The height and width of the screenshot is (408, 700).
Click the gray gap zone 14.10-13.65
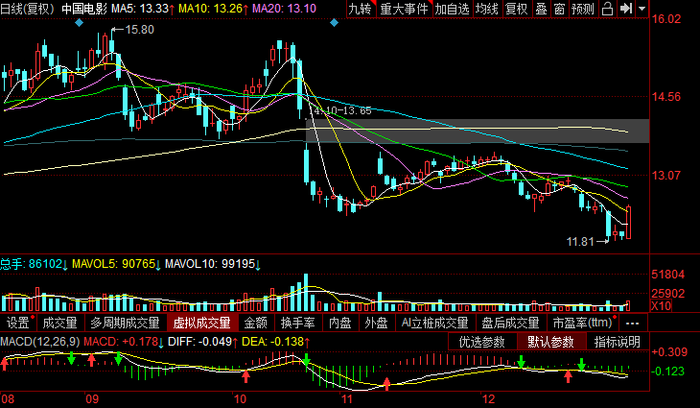point(477,131)
